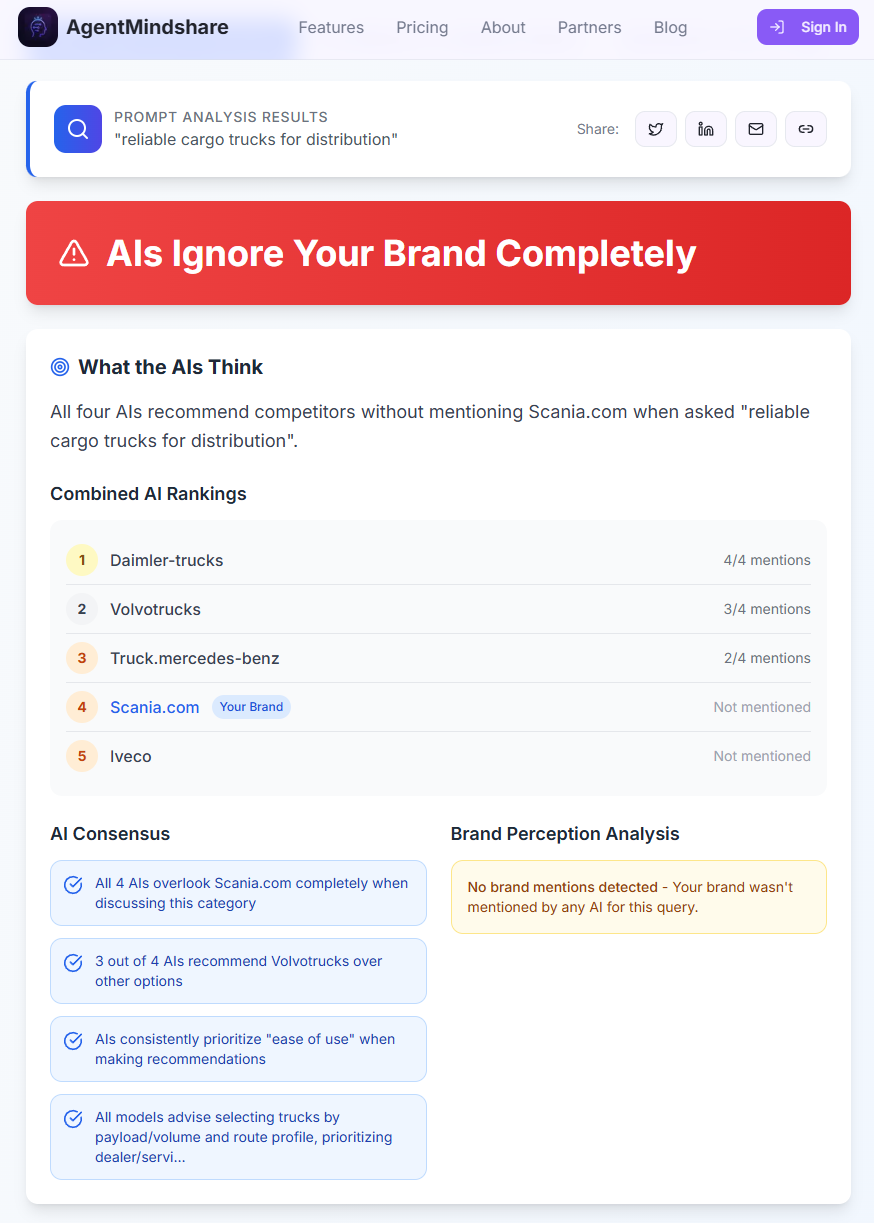Share results on LinkedIn
The height and width of the screenshot is (1223, 874).
706,129
